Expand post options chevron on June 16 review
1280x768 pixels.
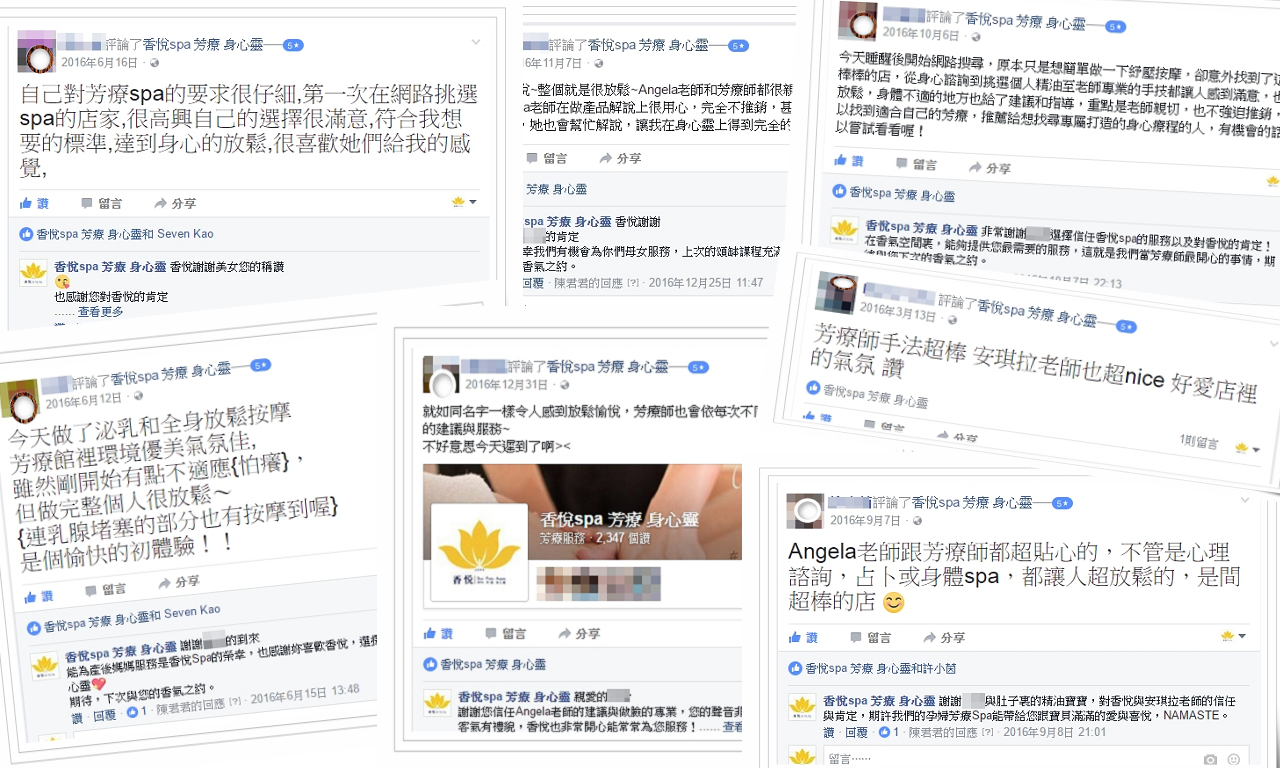click(x=476, y=42)
